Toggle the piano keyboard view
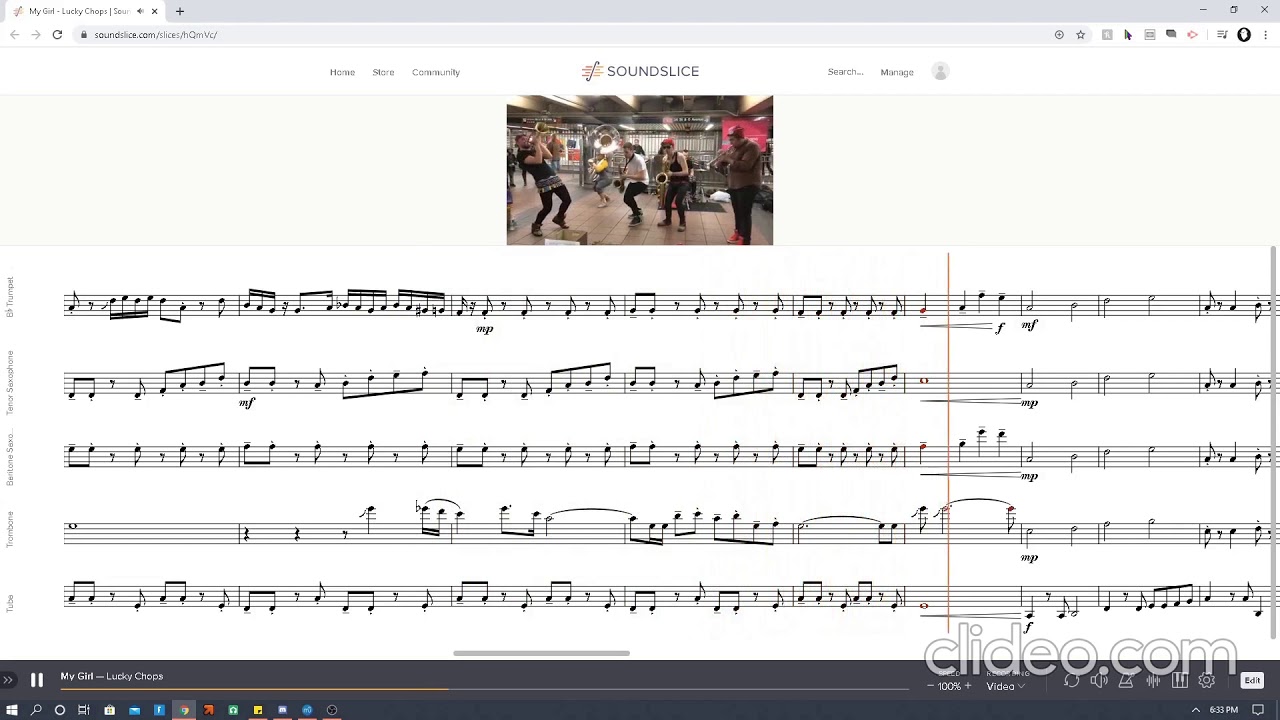1280x720 pixels. pos(1180,681)
